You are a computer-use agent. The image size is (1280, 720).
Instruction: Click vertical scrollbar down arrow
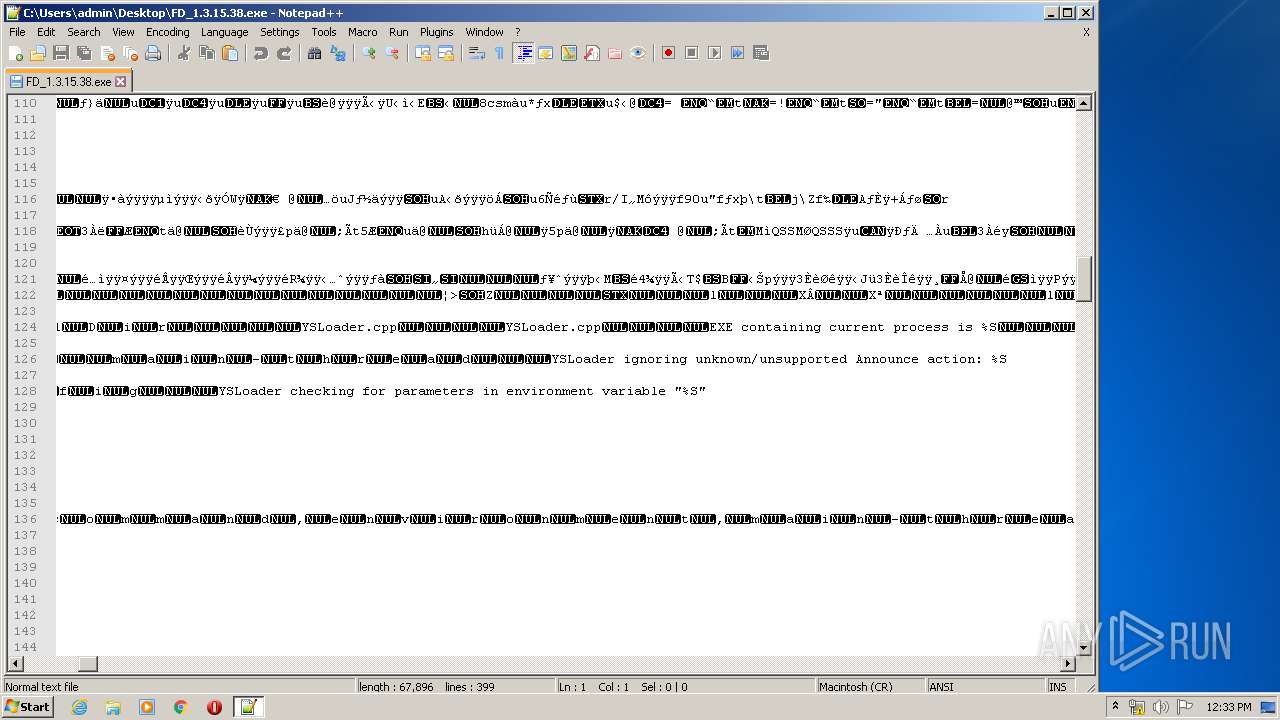click(1084, 648)
